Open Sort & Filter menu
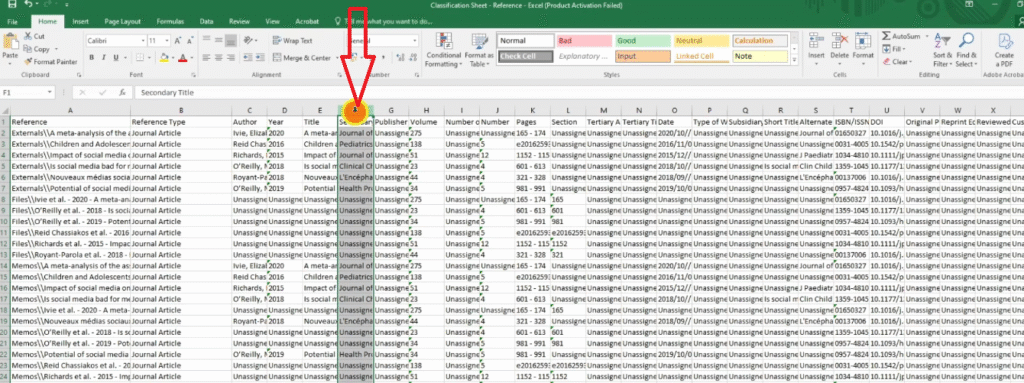The width and height of the screenshot is (1024, 383). tap(942, 50)
